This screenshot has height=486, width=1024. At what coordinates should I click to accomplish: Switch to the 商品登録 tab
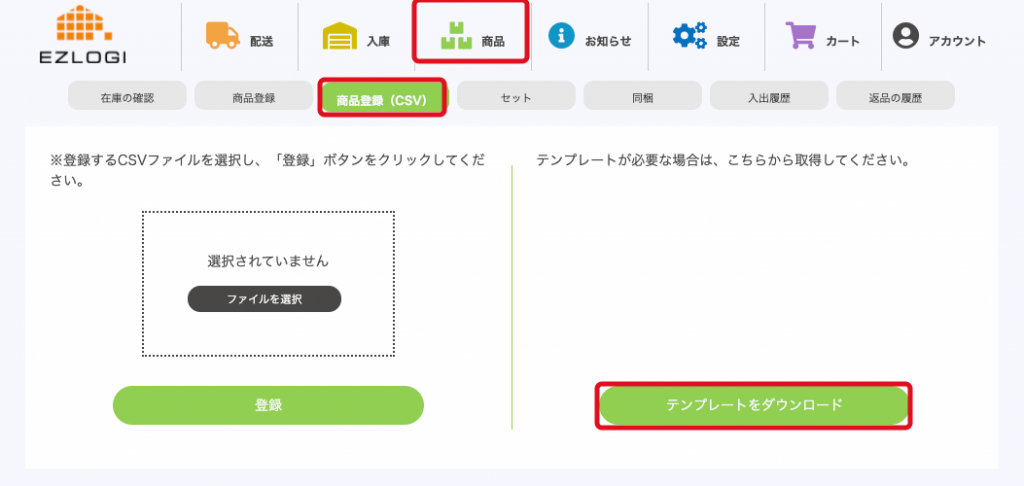(254, 98)
